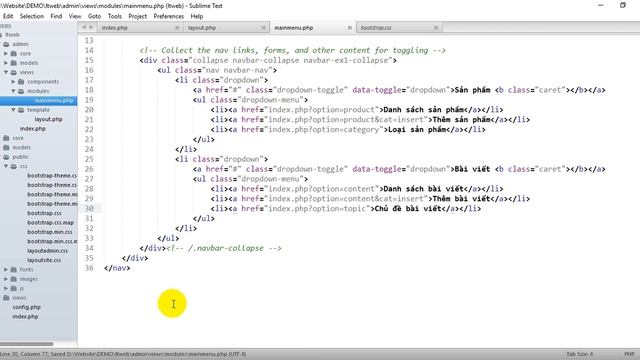The image size is (640, 360).
Task: Go to next tab with right arrow
Action: 91,27
